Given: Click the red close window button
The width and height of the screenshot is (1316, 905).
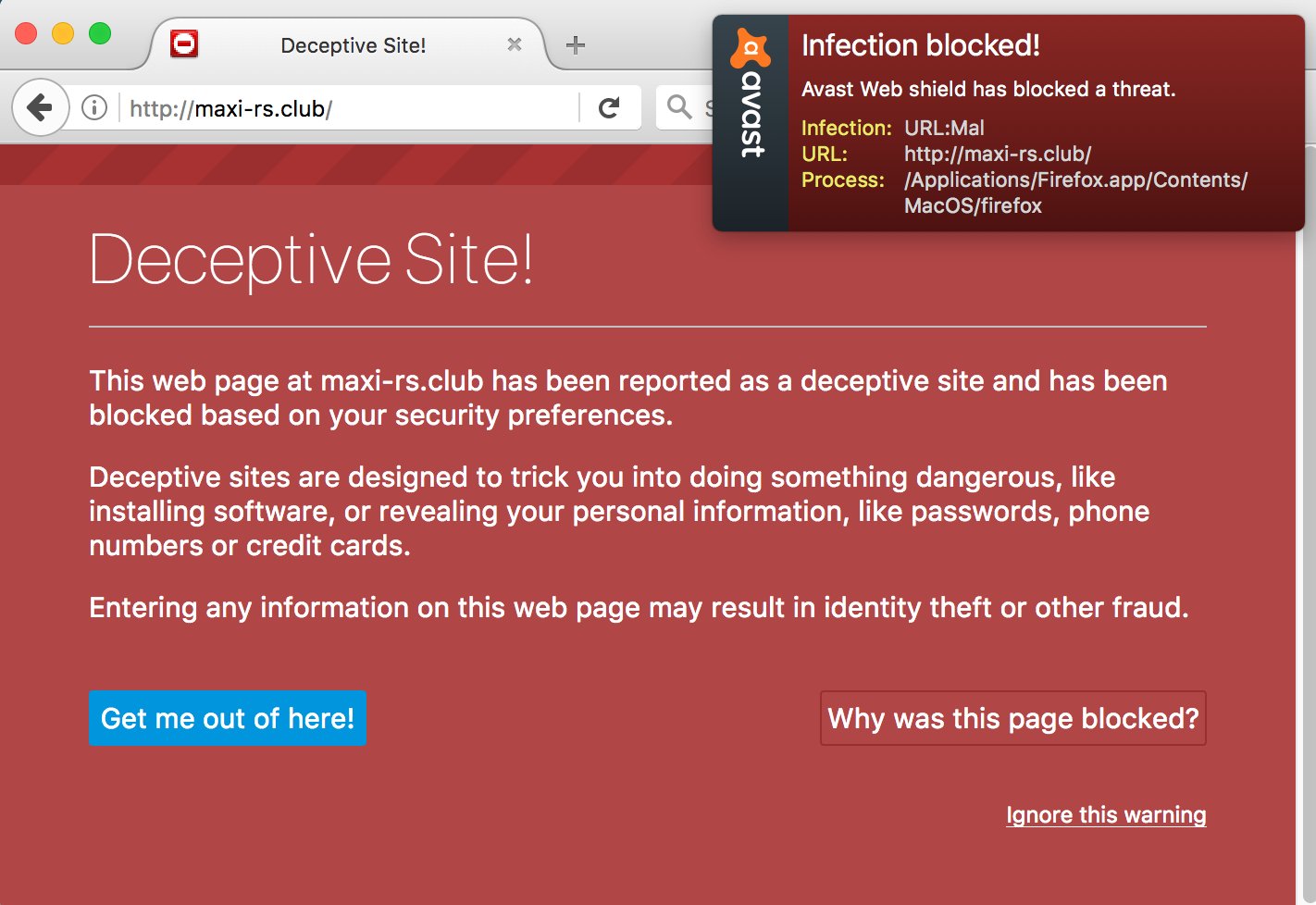Looking at the screenshot, I should pos(26,34).
